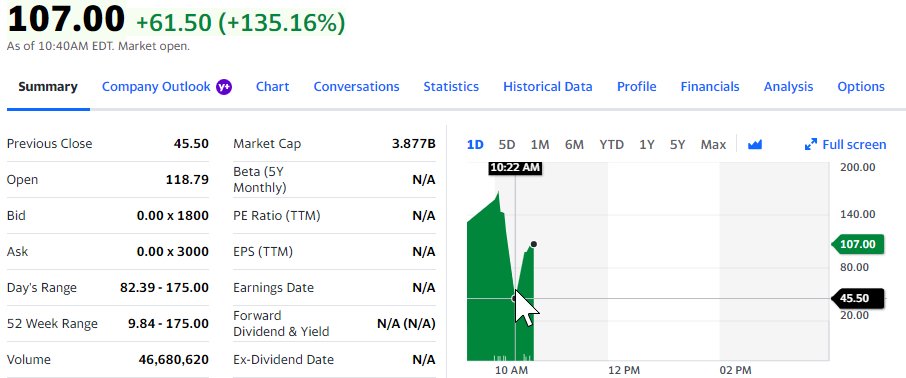Switch to the Statistics tab
Screen dimensions: 906x378
451,87
